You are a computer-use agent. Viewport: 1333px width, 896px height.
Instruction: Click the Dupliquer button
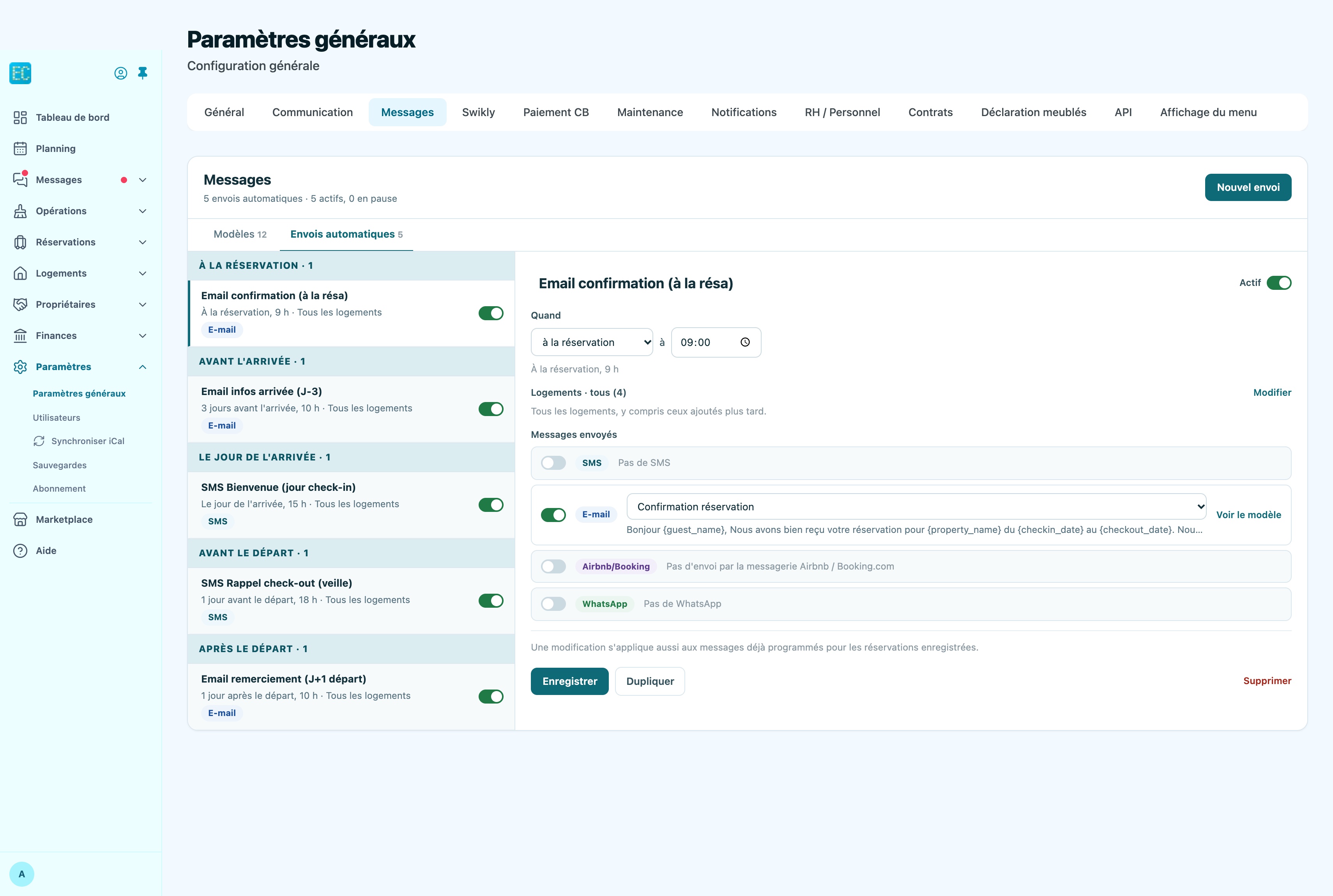(650, 681)
